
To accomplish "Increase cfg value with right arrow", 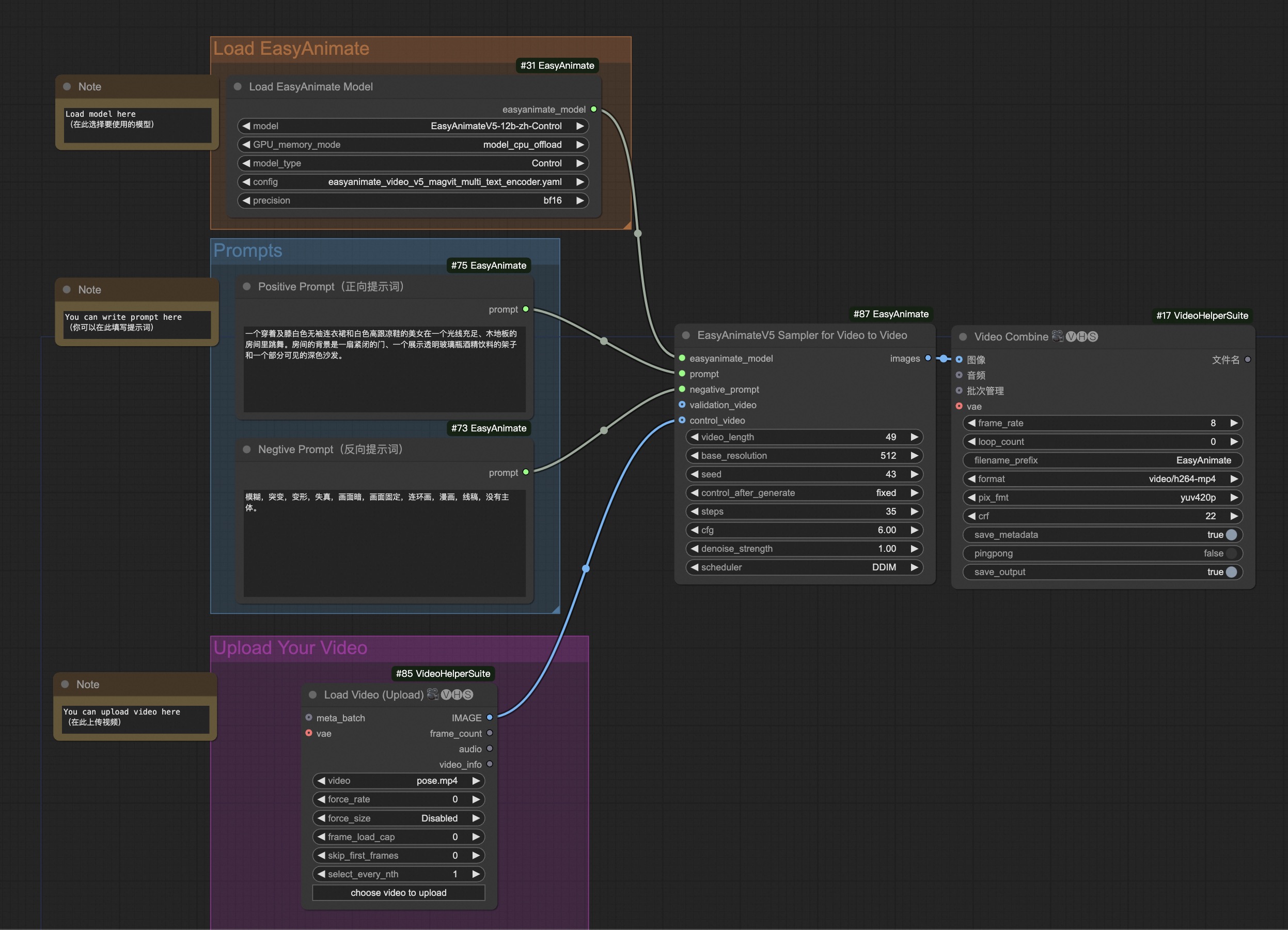I will click(914, 530).
